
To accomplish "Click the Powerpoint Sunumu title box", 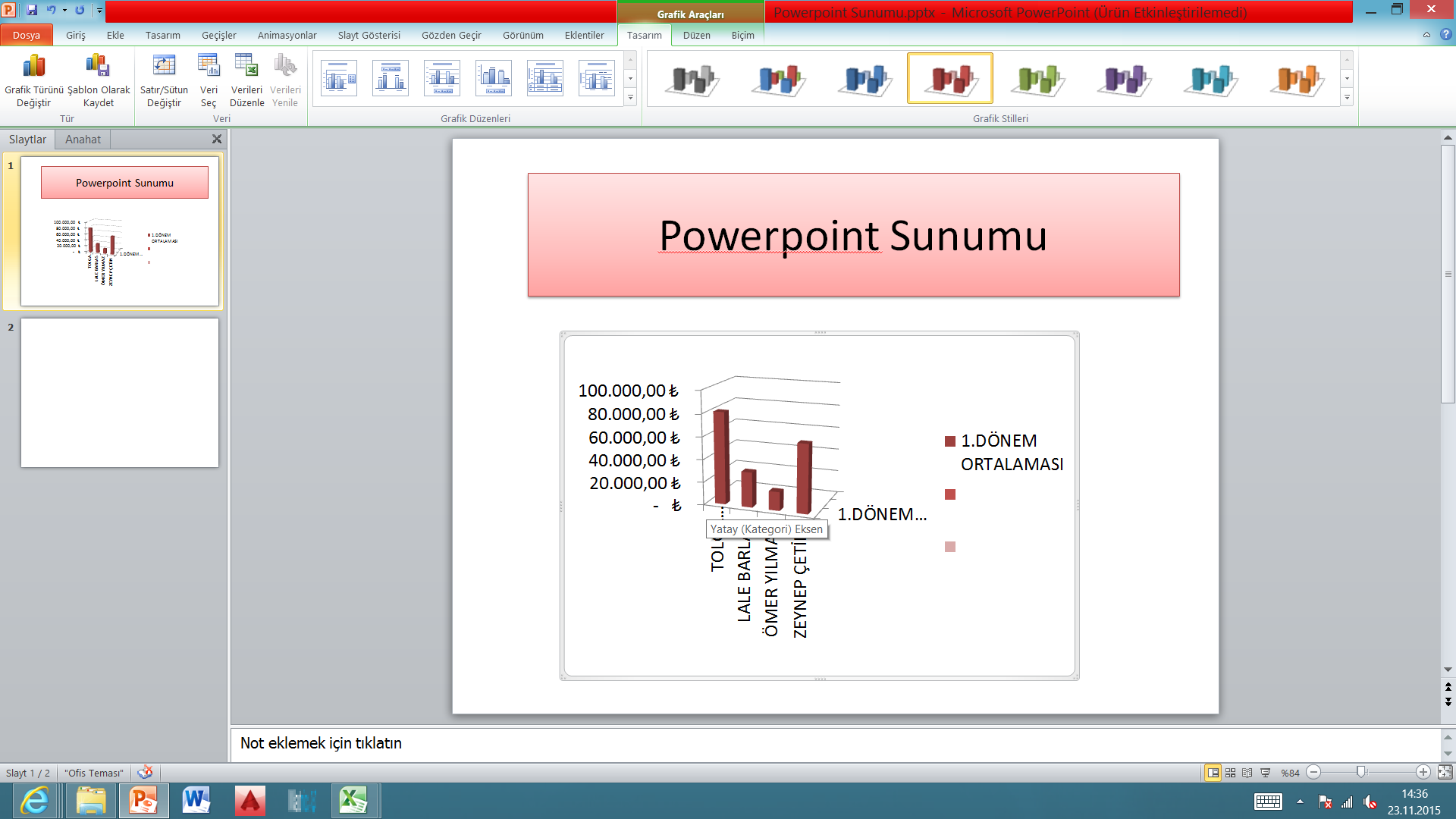I will click(x=854, y=235).
